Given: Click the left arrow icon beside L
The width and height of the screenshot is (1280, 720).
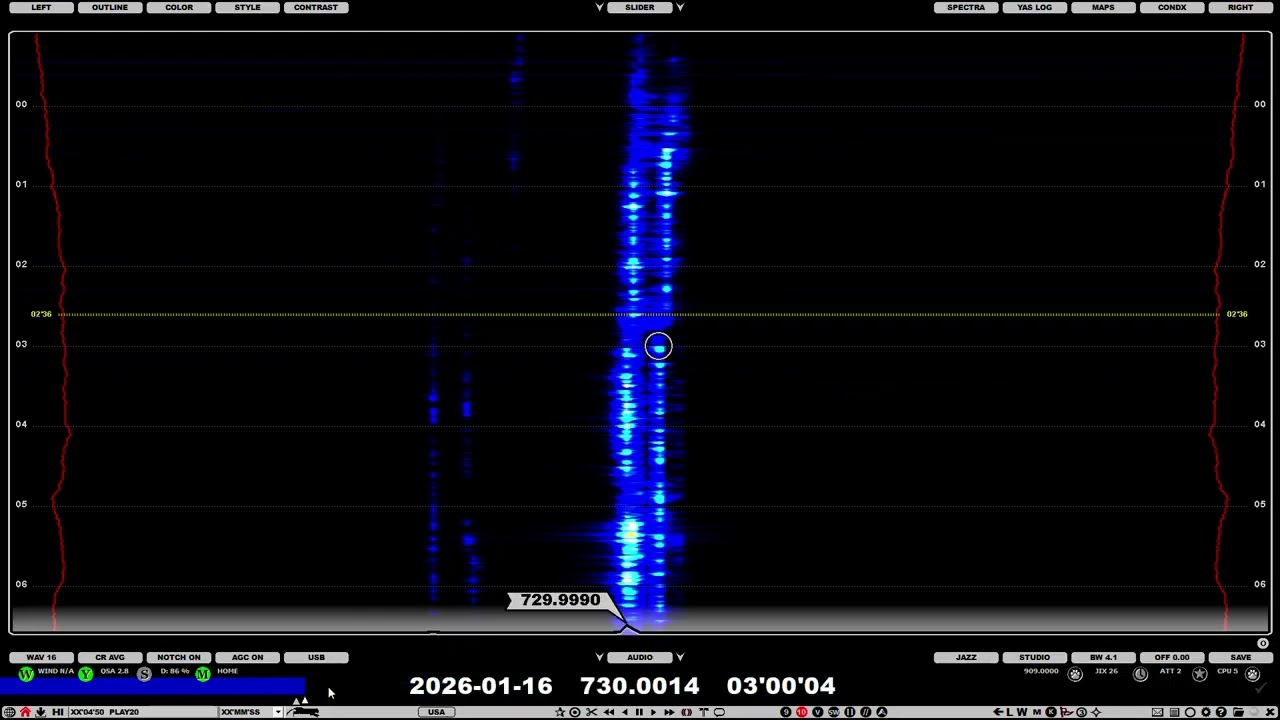Looking at the screenshot, I should (998, 712).
